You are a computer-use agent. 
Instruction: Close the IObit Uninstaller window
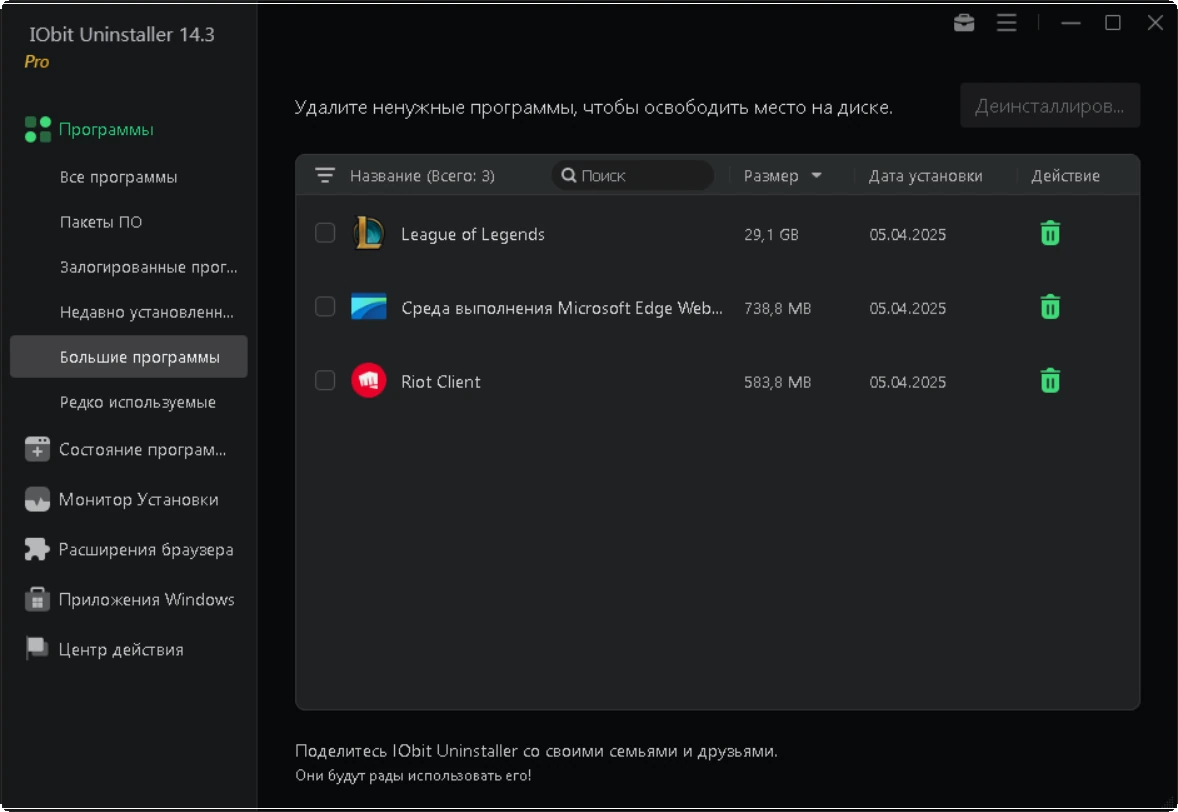[1155, 23]
